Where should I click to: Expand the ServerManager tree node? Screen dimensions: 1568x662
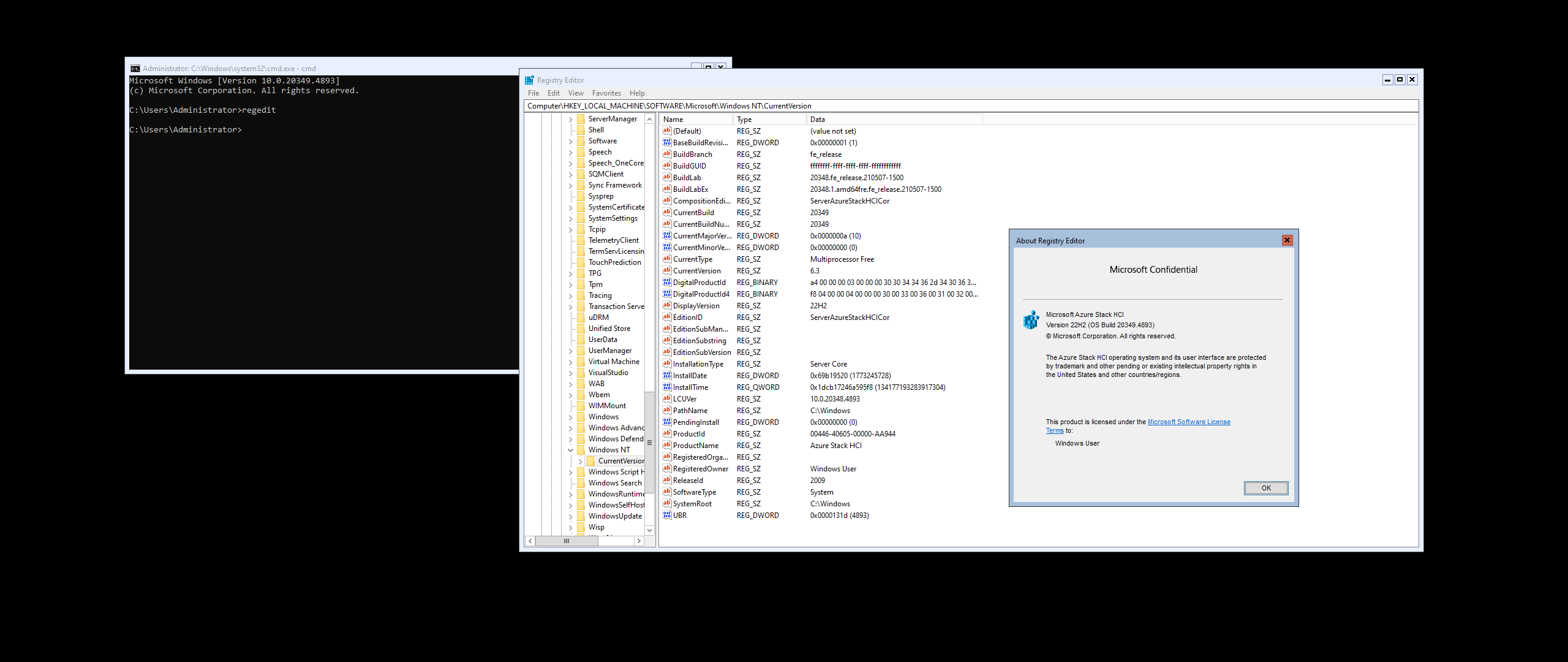[570, 119]
